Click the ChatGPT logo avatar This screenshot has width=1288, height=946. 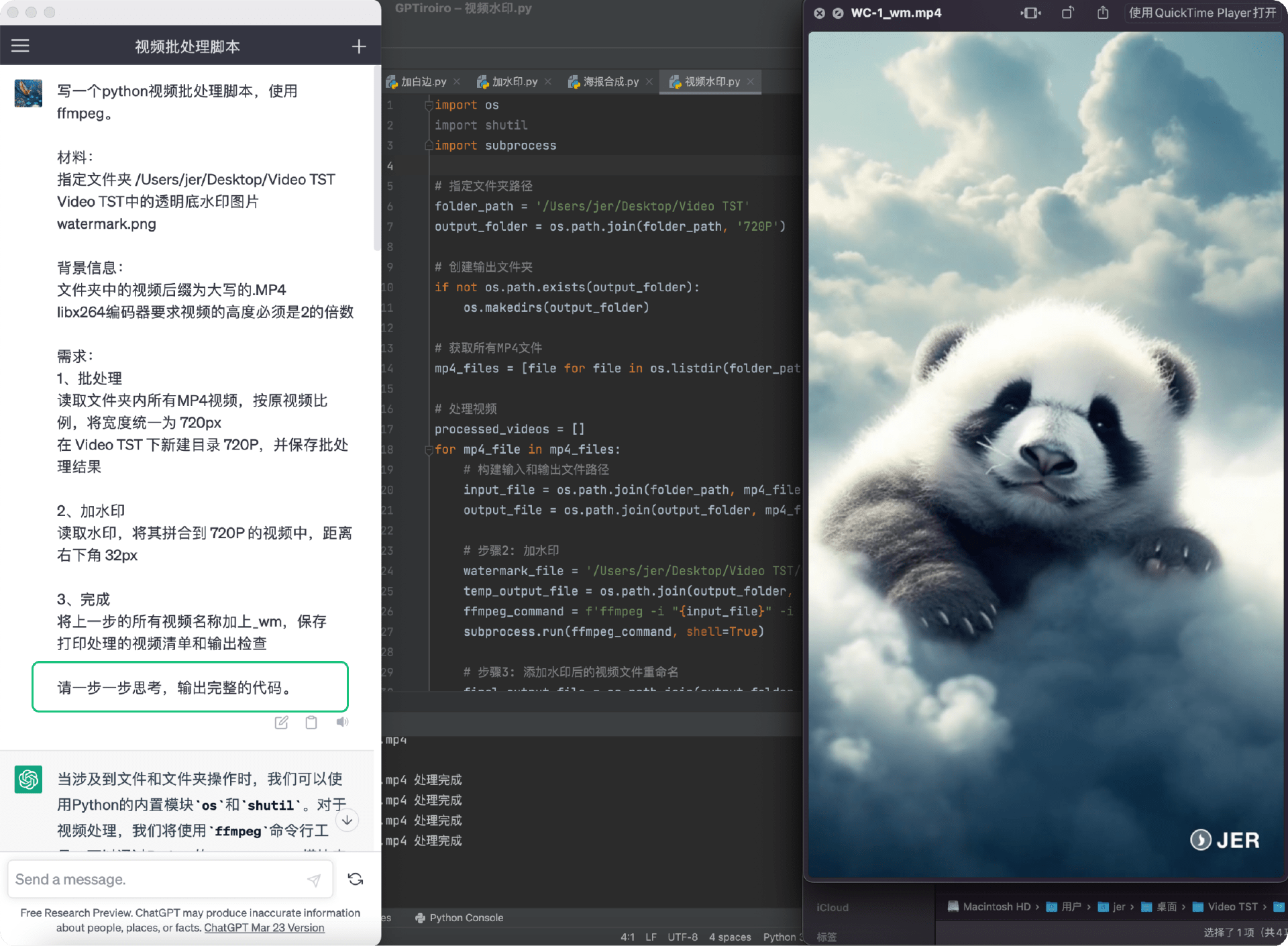pos(28,779)
